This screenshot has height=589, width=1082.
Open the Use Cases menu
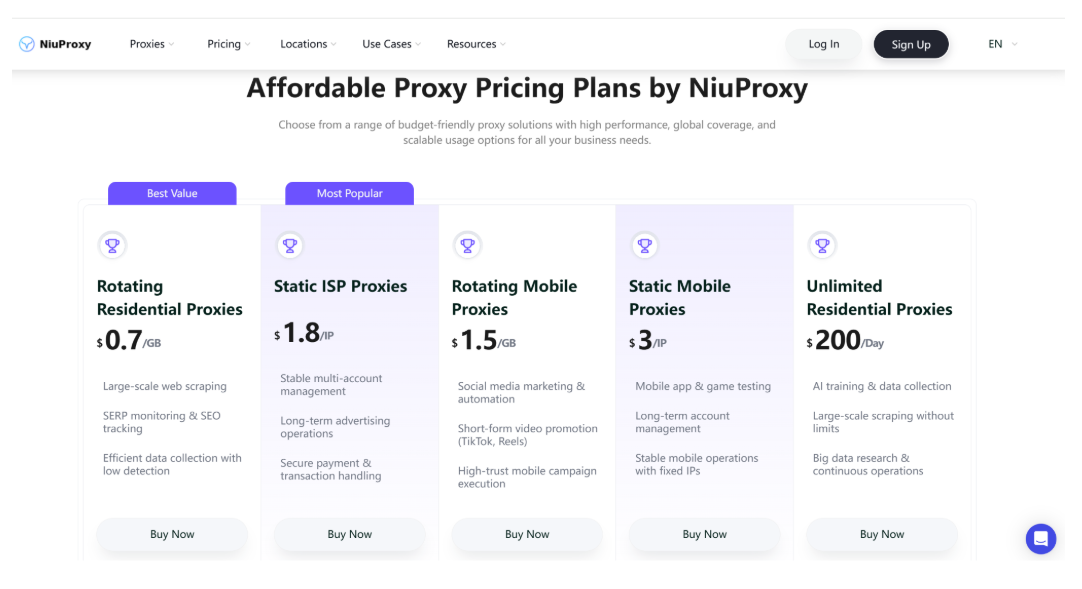[391, 44]
